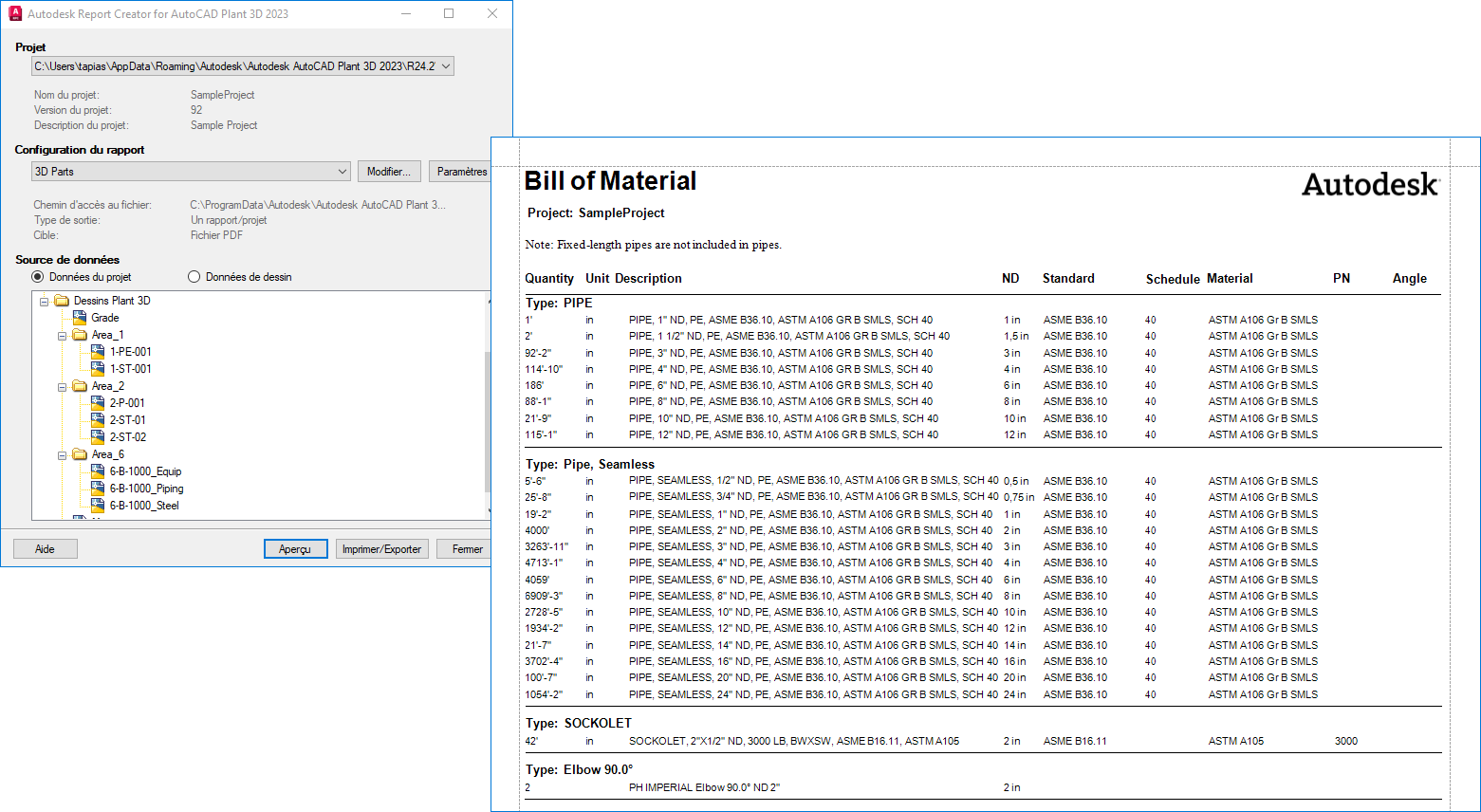The width and height of the screenshot is (1481, 812).
Task: Minimize the Report Creator window
Action: (x=405, y=13)
